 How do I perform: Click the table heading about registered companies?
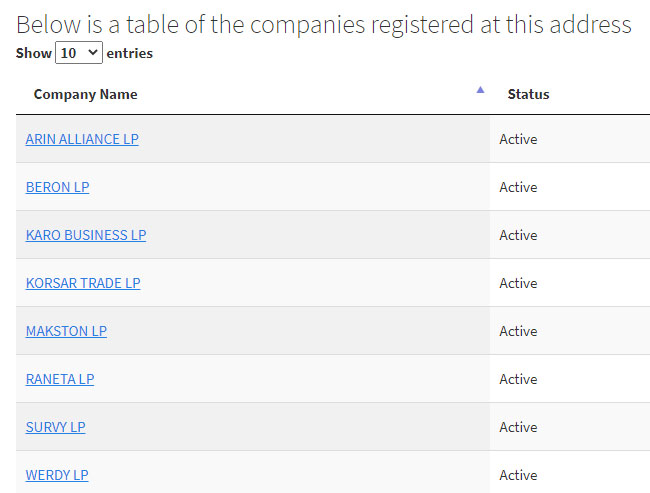324,24
